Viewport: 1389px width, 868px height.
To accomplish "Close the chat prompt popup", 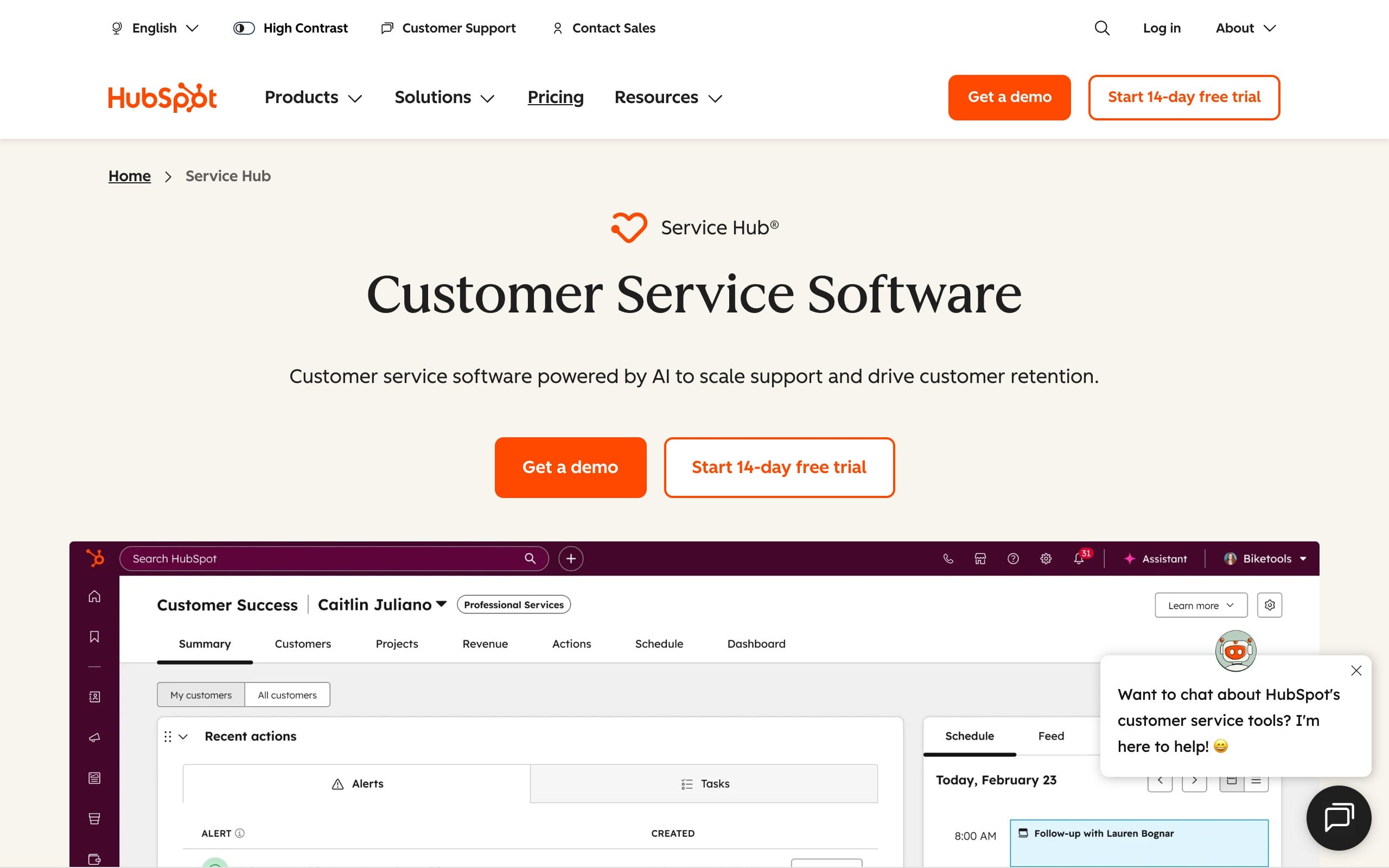I will coord(1356,671).
